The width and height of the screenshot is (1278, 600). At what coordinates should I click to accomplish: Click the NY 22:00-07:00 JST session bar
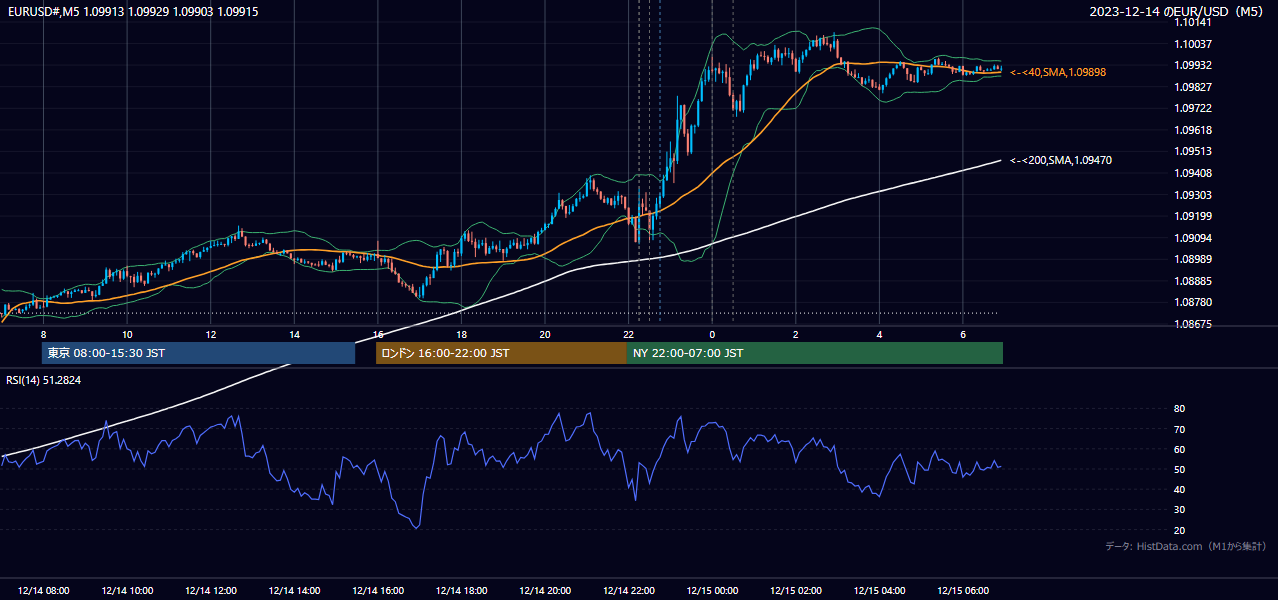(815, 353)
